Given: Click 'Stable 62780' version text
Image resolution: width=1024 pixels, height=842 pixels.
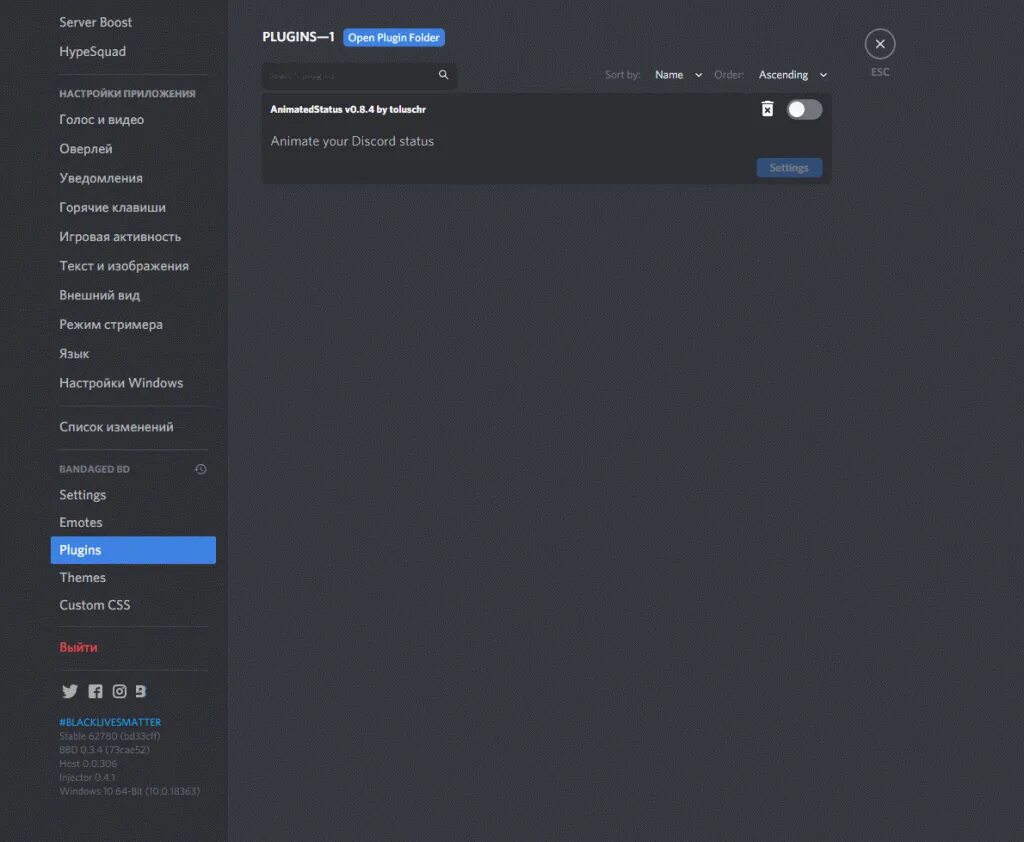Looking at the screenshot, I should (110, 736).
